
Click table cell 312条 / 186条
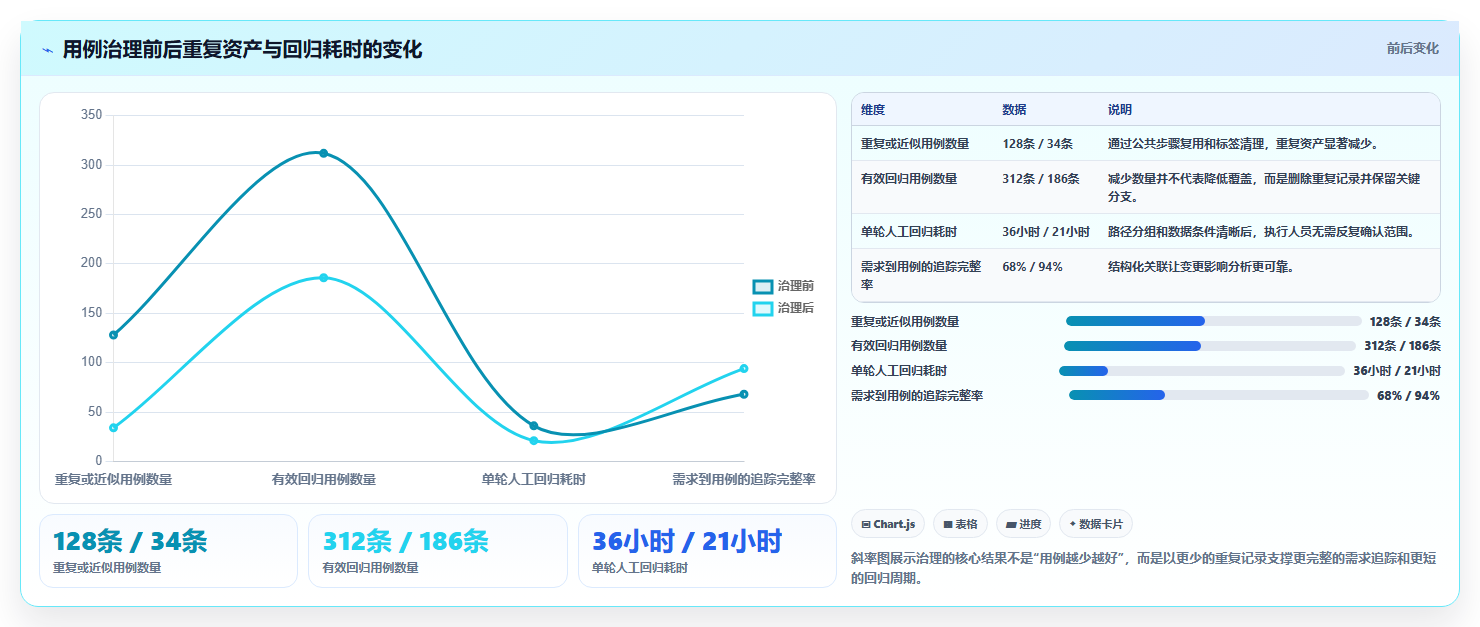tap(1041, 179)
